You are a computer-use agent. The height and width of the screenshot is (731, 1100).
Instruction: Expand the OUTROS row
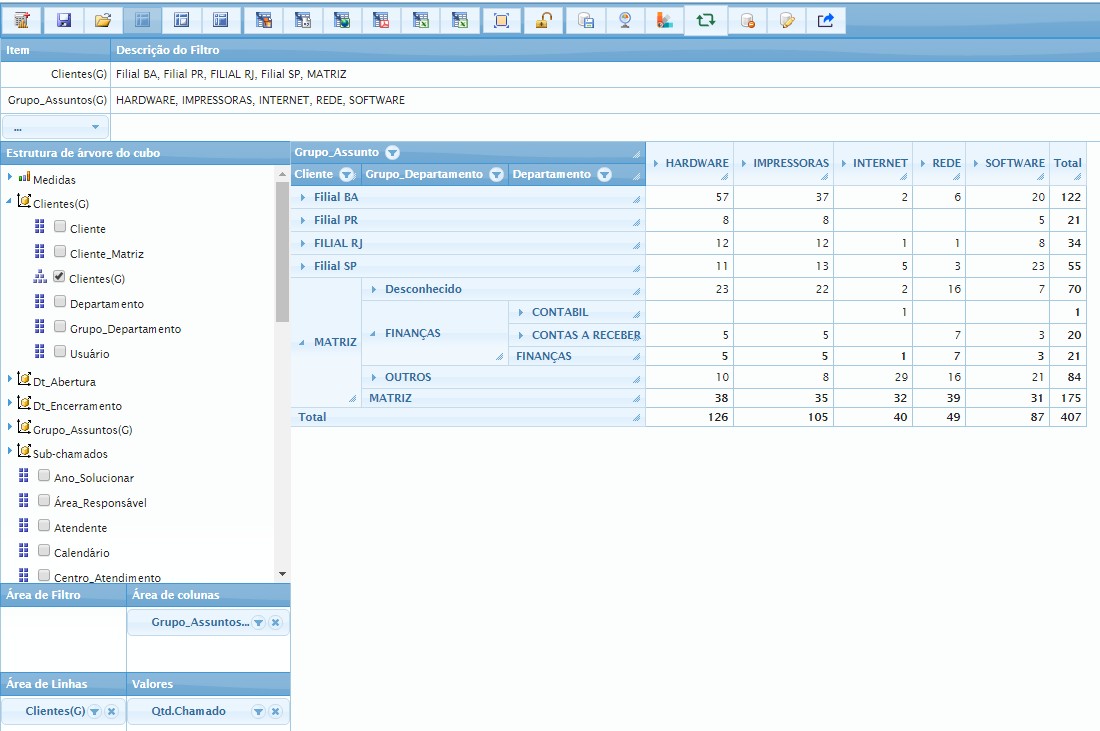374,377
